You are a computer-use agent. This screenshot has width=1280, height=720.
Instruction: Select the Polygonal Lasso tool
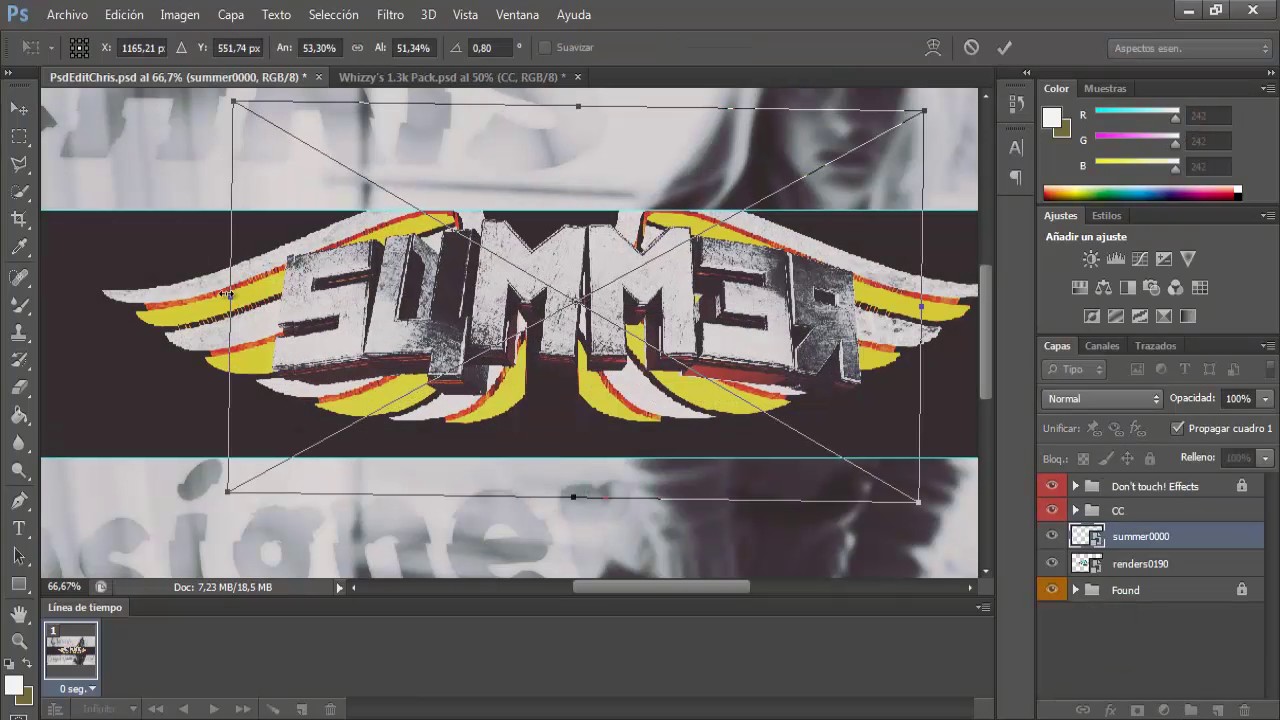click(19, 164)
